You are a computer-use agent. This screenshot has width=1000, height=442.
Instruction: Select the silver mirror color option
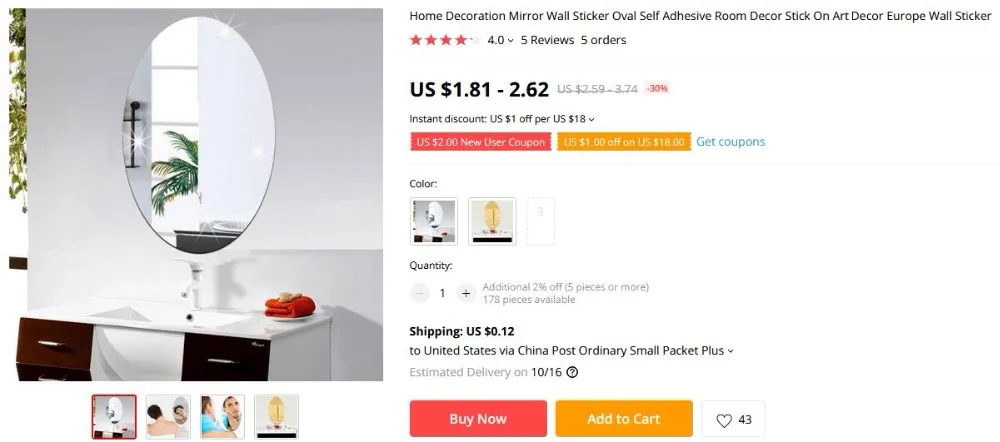(x=434, y=221)
